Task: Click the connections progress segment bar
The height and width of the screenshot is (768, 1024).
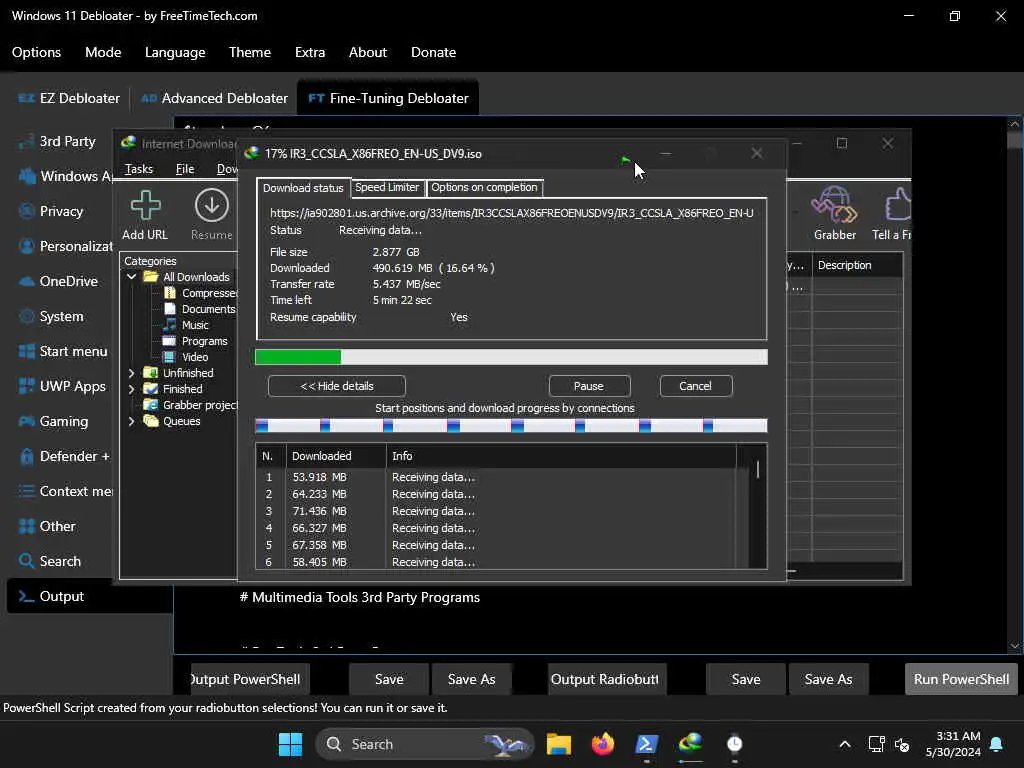Action: point(511,426)
